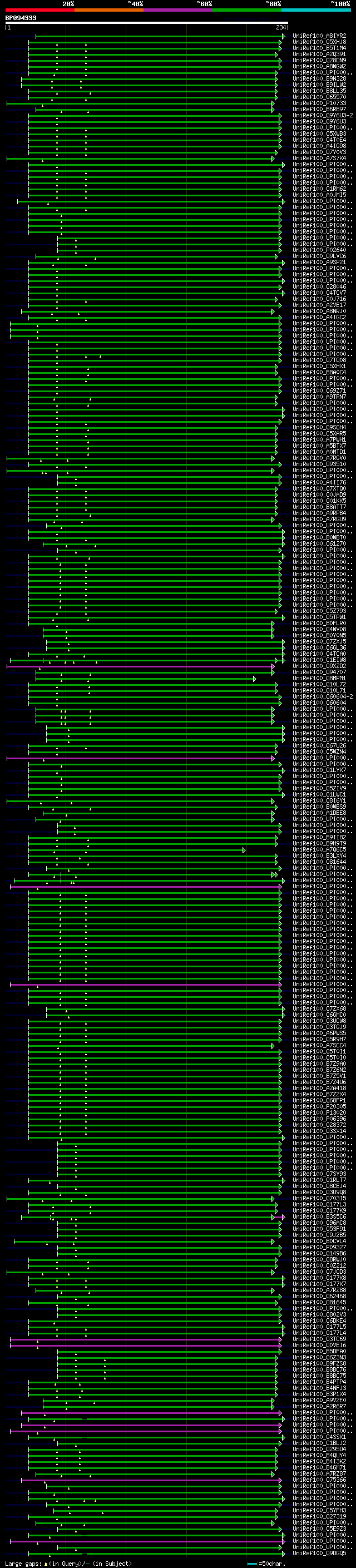Select hit label UniRef100_Q5ZIV9
The image size is (356, 1568).
tap(319, 788)
